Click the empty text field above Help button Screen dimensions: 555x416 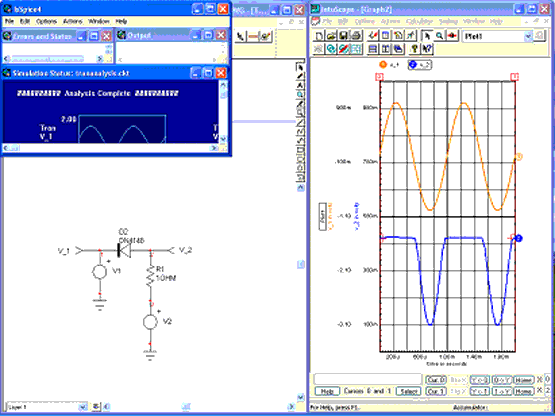point(368,379)
